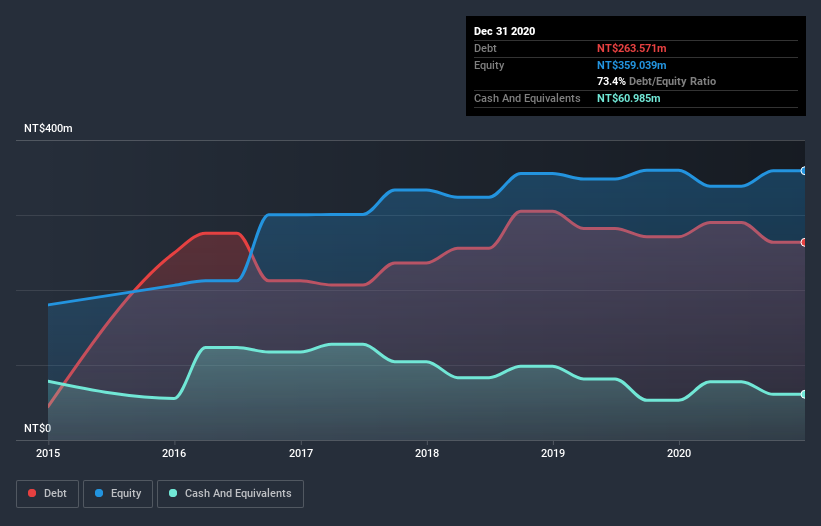Toggle the Debt legend button
This screenshot has width=821, height=526.
47,494
